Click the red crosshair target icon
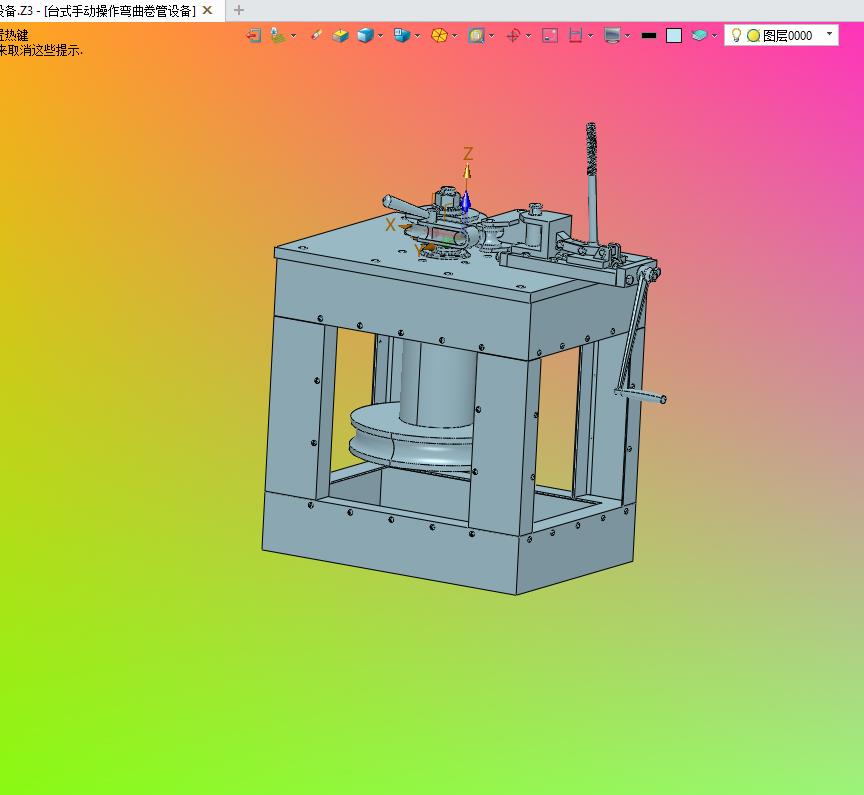The height and width of the screenshot is (795, 864). tap(513, 36)
